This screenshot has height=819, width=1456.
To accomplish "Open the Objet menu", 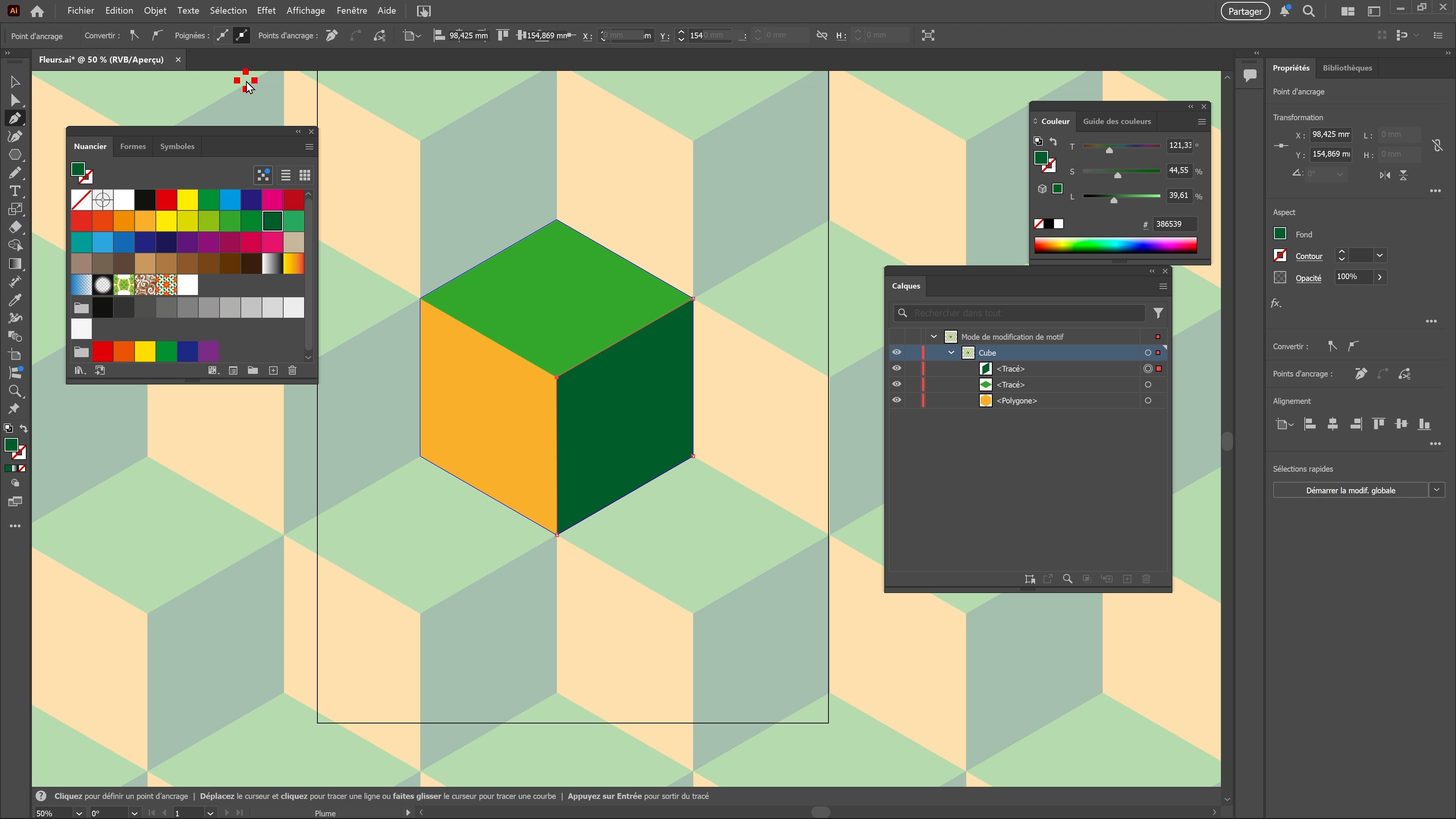I will point(155,11).
